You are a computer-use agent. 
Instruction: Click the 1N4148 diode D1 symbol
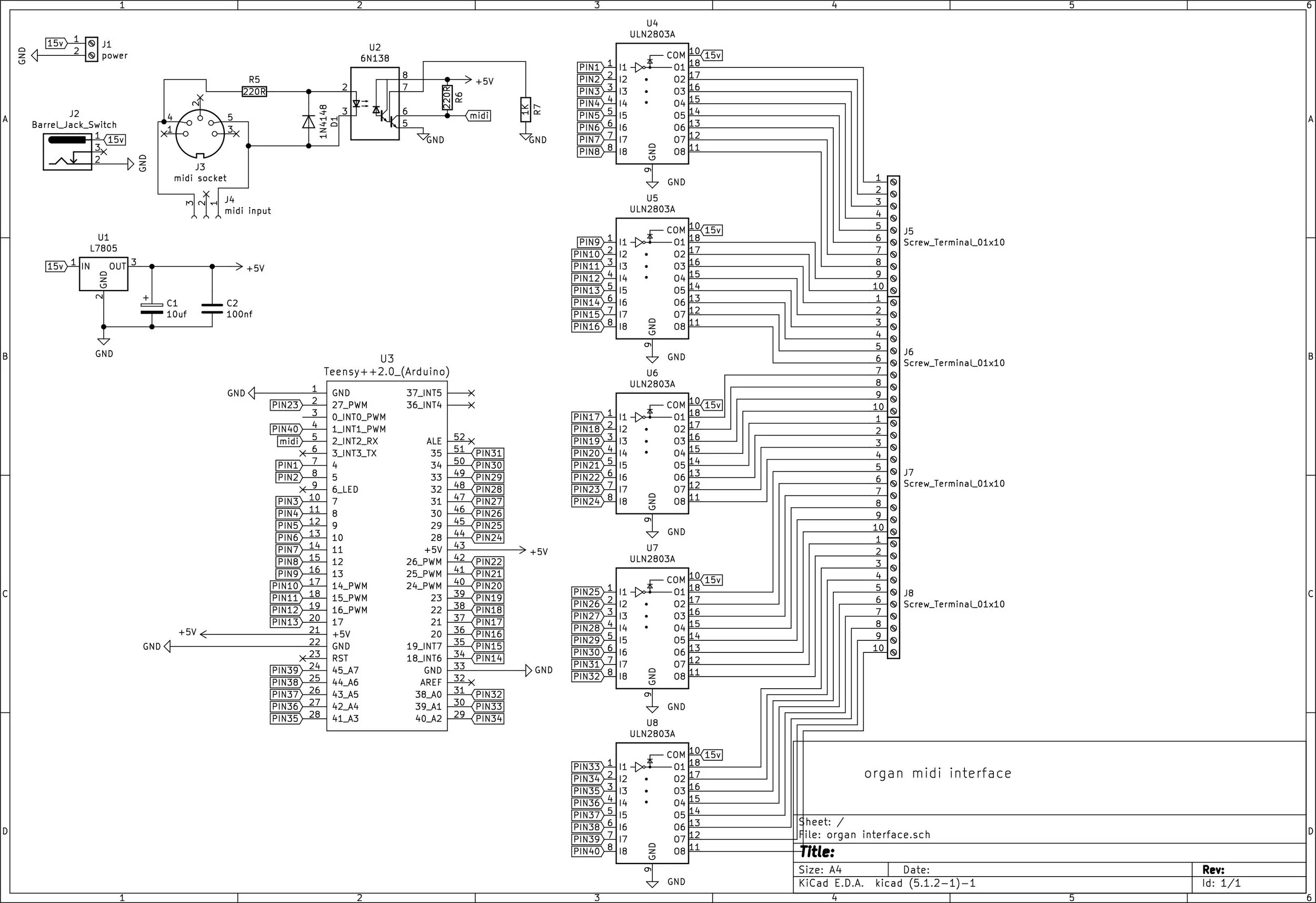pos(308,121)
